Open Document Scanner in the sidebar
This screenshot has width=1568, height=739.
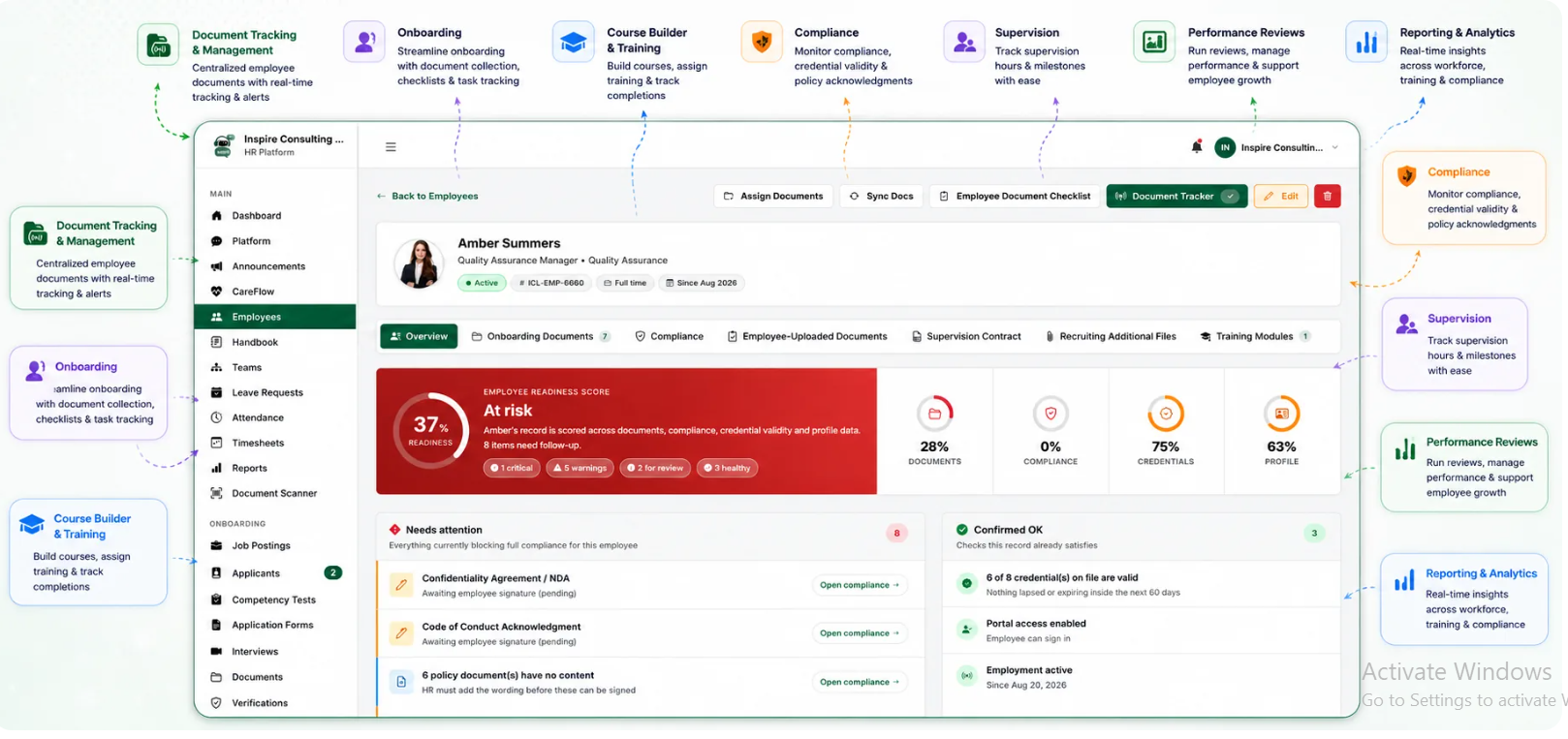click(x=275, y=493)
